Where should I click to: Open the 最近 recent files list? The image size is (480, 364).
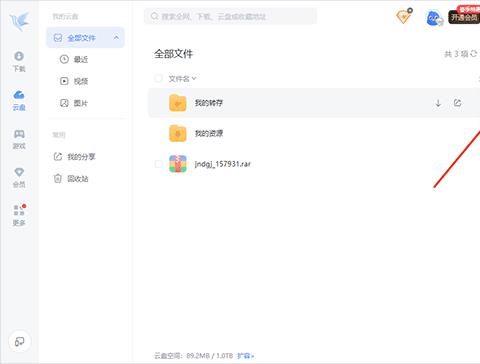tap(74, 59)
